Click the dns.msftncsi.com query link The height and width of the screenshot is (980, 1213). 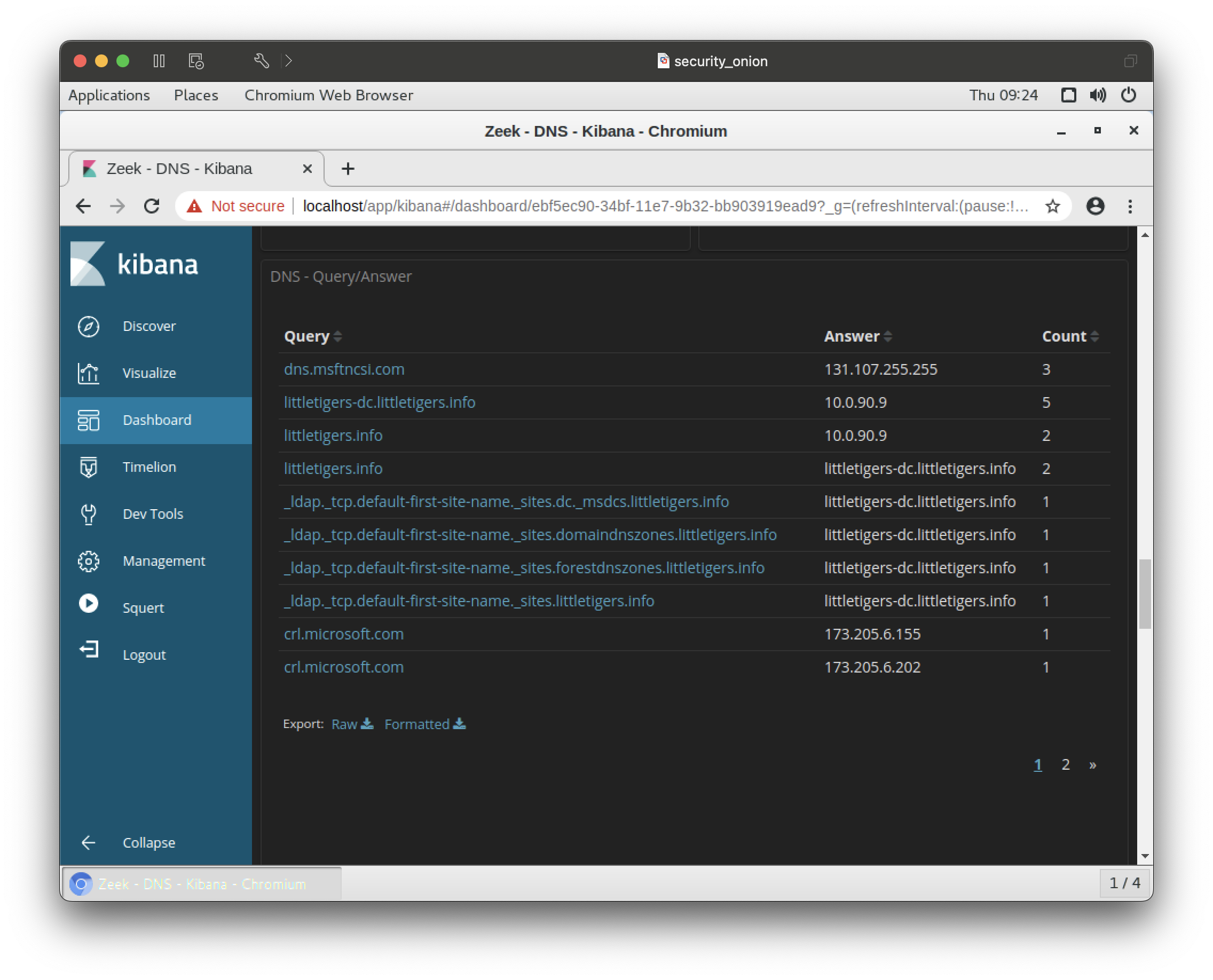click(x=344, y=369)
